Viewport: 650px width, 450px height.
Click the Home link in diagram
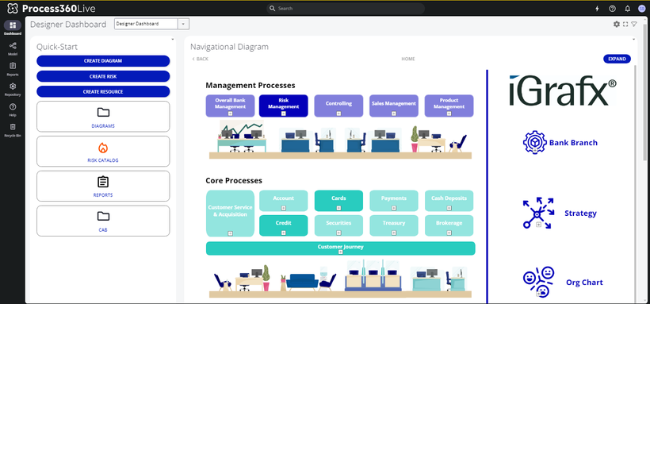(408, 59)
